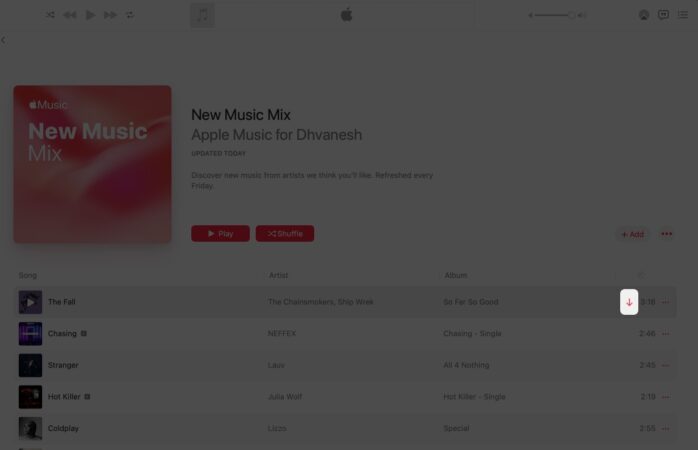Select the song title Stranger
This screenshot has height=450, width=698.
click(x=63, y=365)
